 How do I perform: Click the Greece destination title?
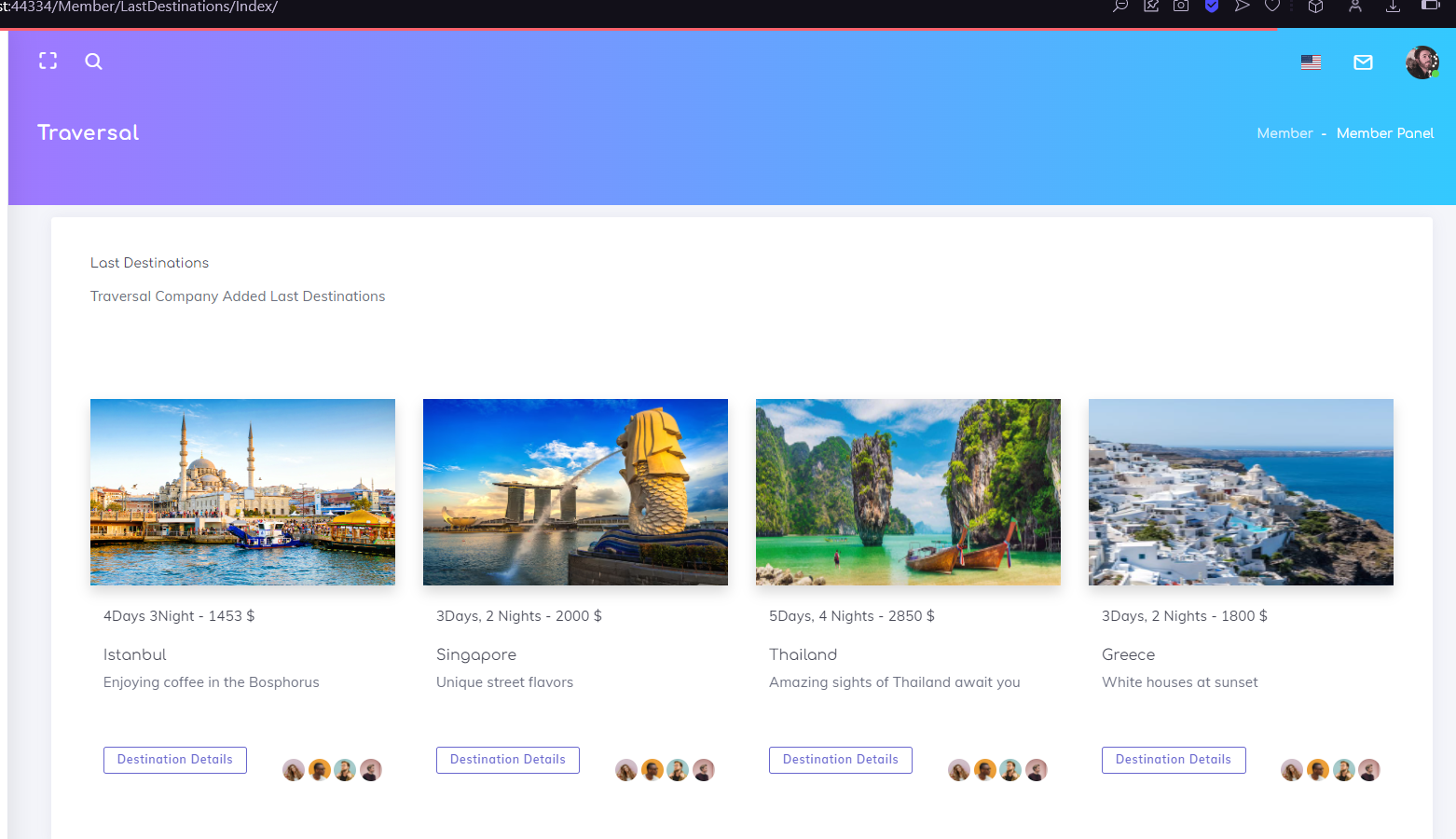tap(1129, 654)
